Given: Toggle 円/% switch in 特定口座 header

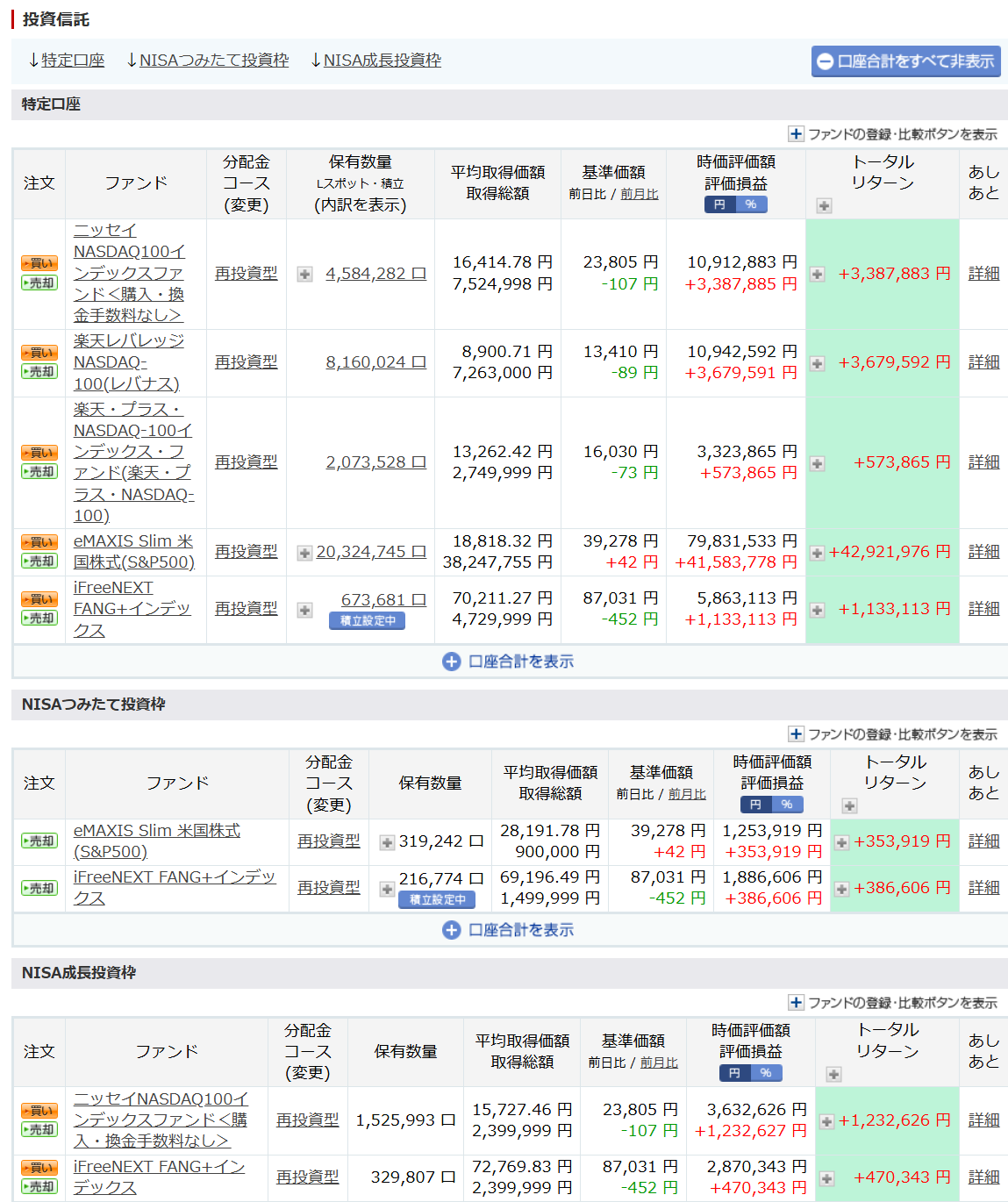Looking at the screenshot, I should click(x=735, y=204).
